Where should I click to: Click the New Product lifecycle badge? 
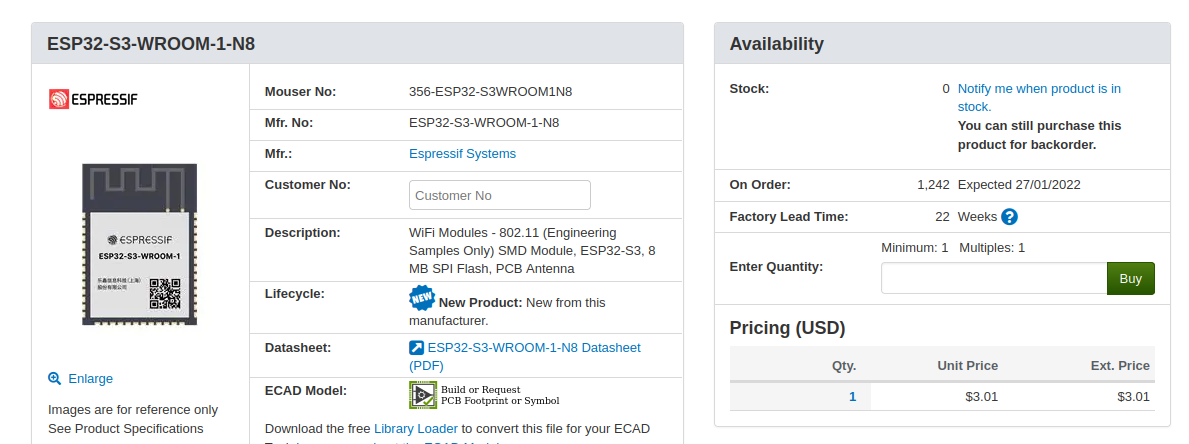422,299
